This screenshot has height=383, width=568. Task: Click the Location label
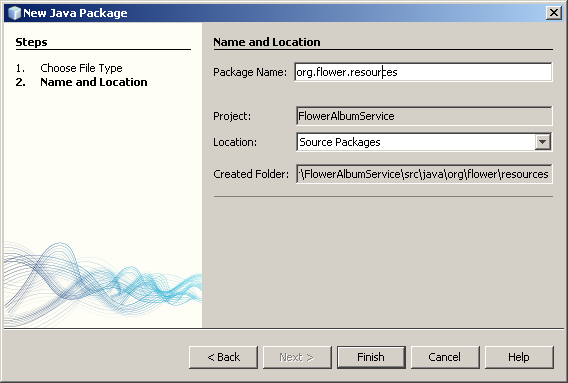pyautogui.click(x=235, y=142)
